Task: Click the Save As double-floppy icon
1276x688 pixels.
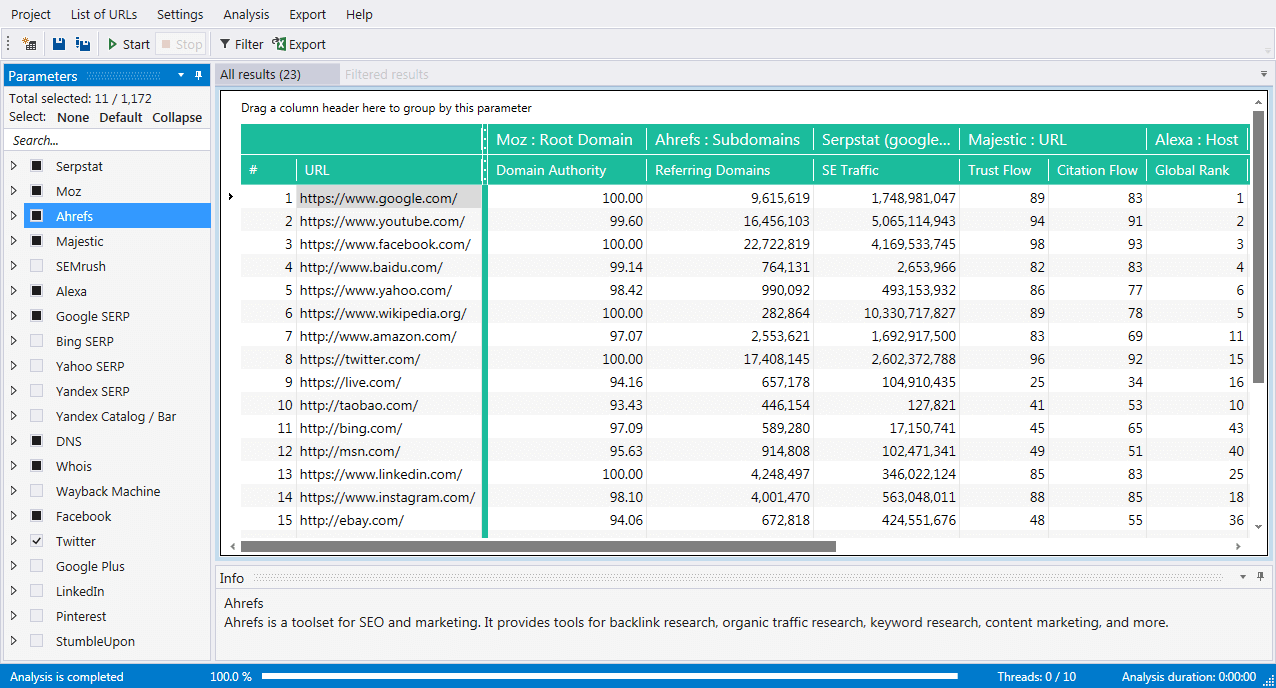Action: coord(83,44)
